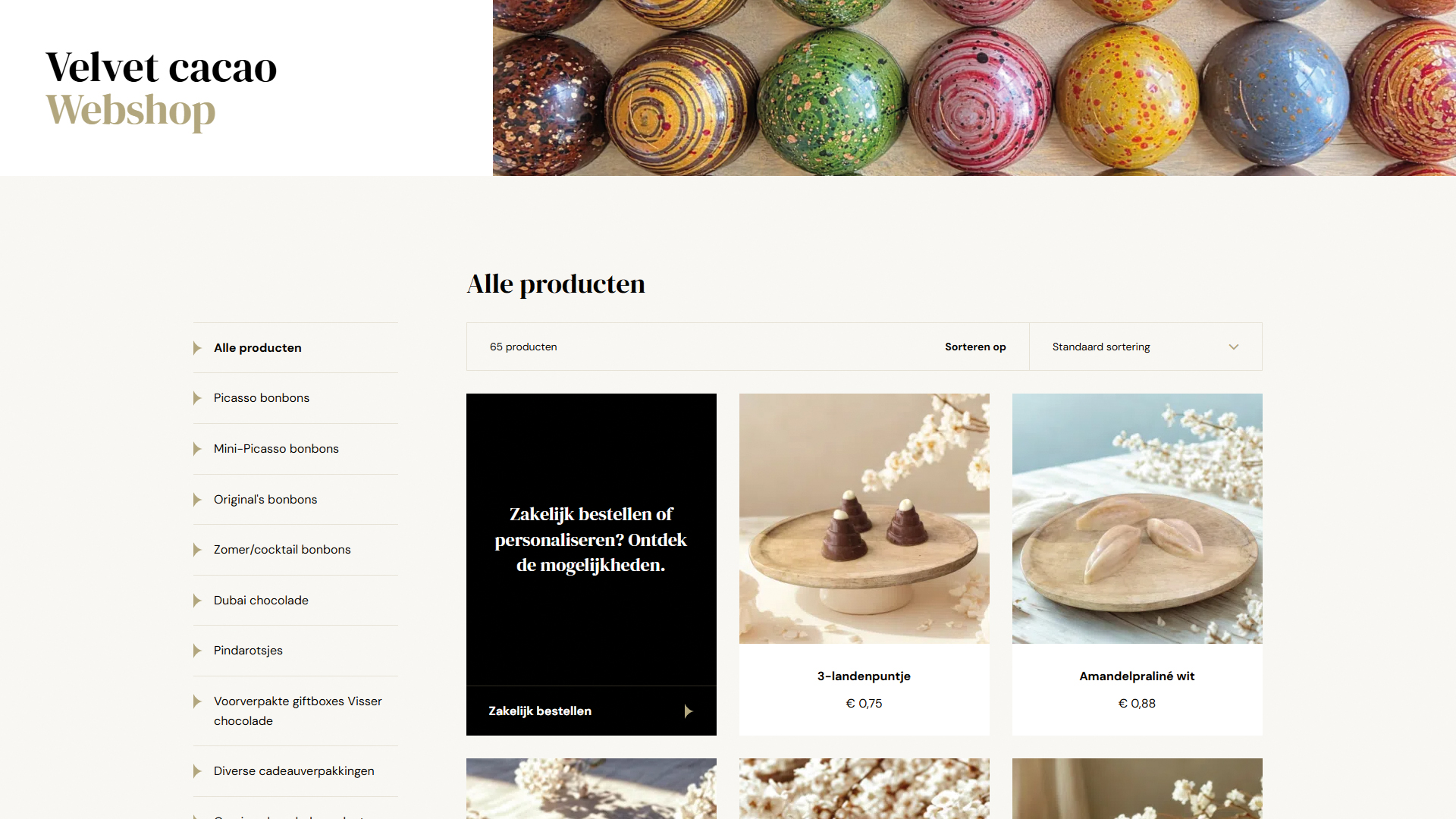Click the arrow beside Zomer/cocktail bonbons
The width and height of the screenshot is (1456, 819).
coord(197,550)
